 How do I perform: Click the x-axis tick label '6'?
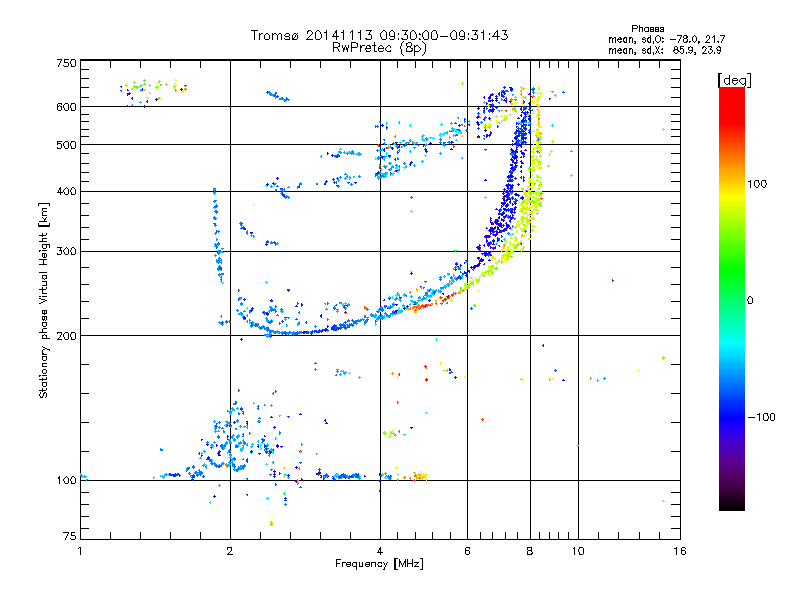[467, 551]
